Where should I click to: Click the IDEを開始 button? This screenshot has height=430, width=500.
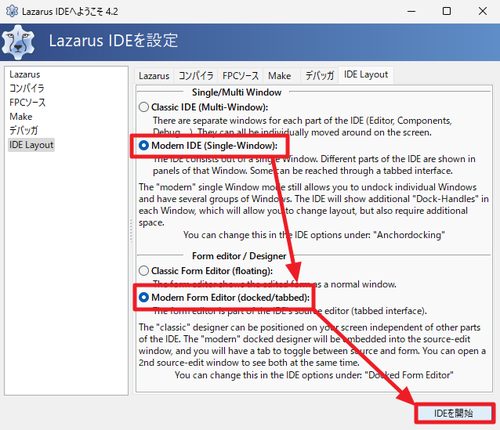pyautogui.click(x=454, y=413)
